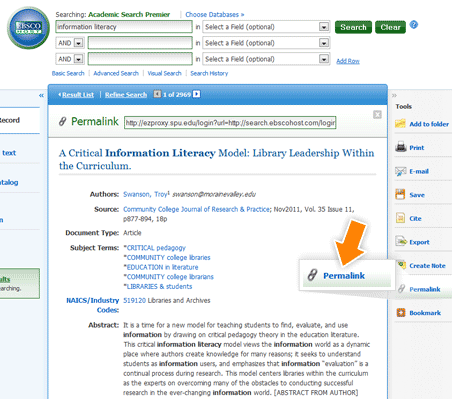Click subject term COMMUNITY college libraries
The height and width of the screenshot is (399, 452).
[x=168, y=258]
